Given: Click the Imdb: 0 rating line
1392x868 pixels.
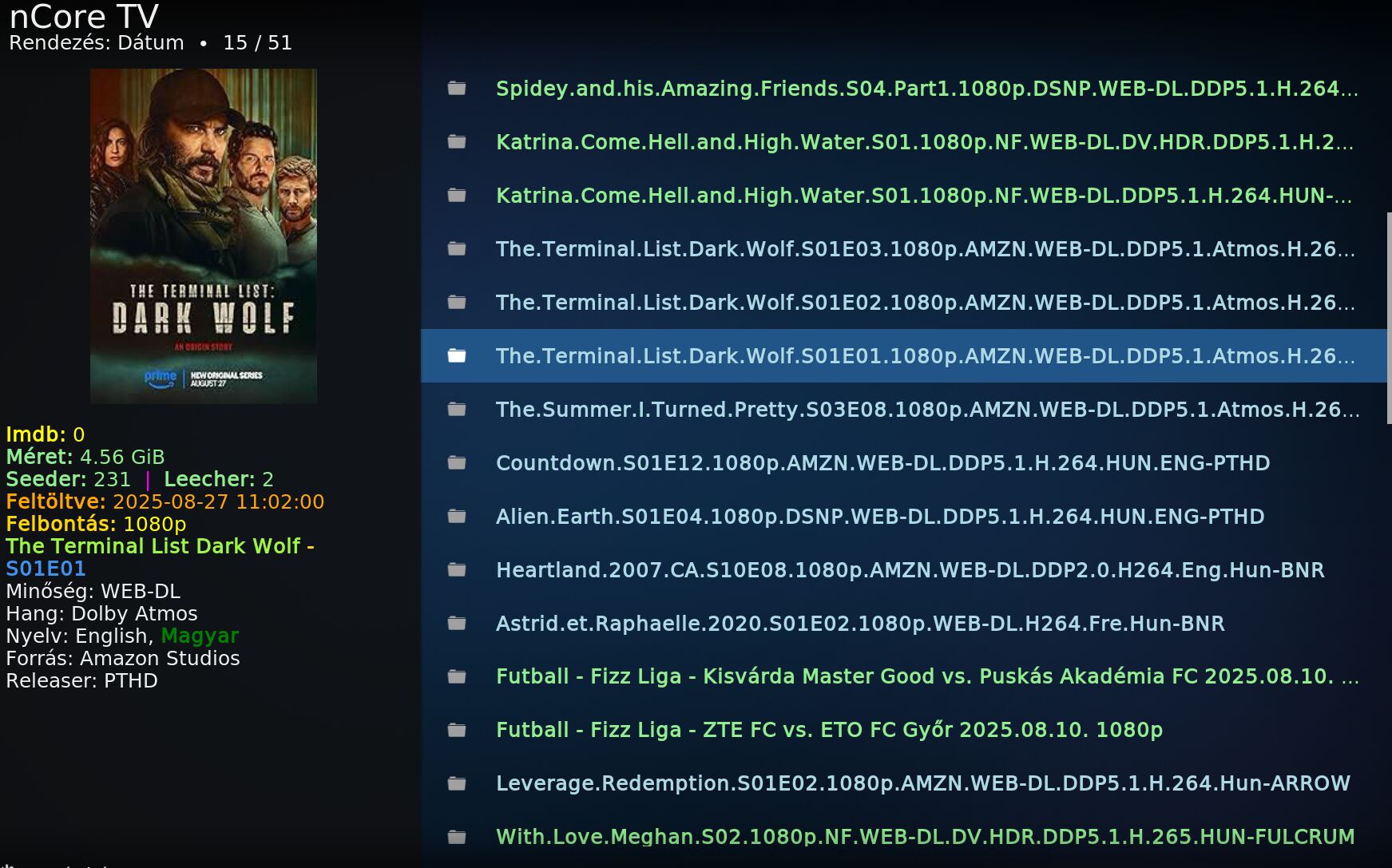Looking at the screenshot, I should pos(46,434).
